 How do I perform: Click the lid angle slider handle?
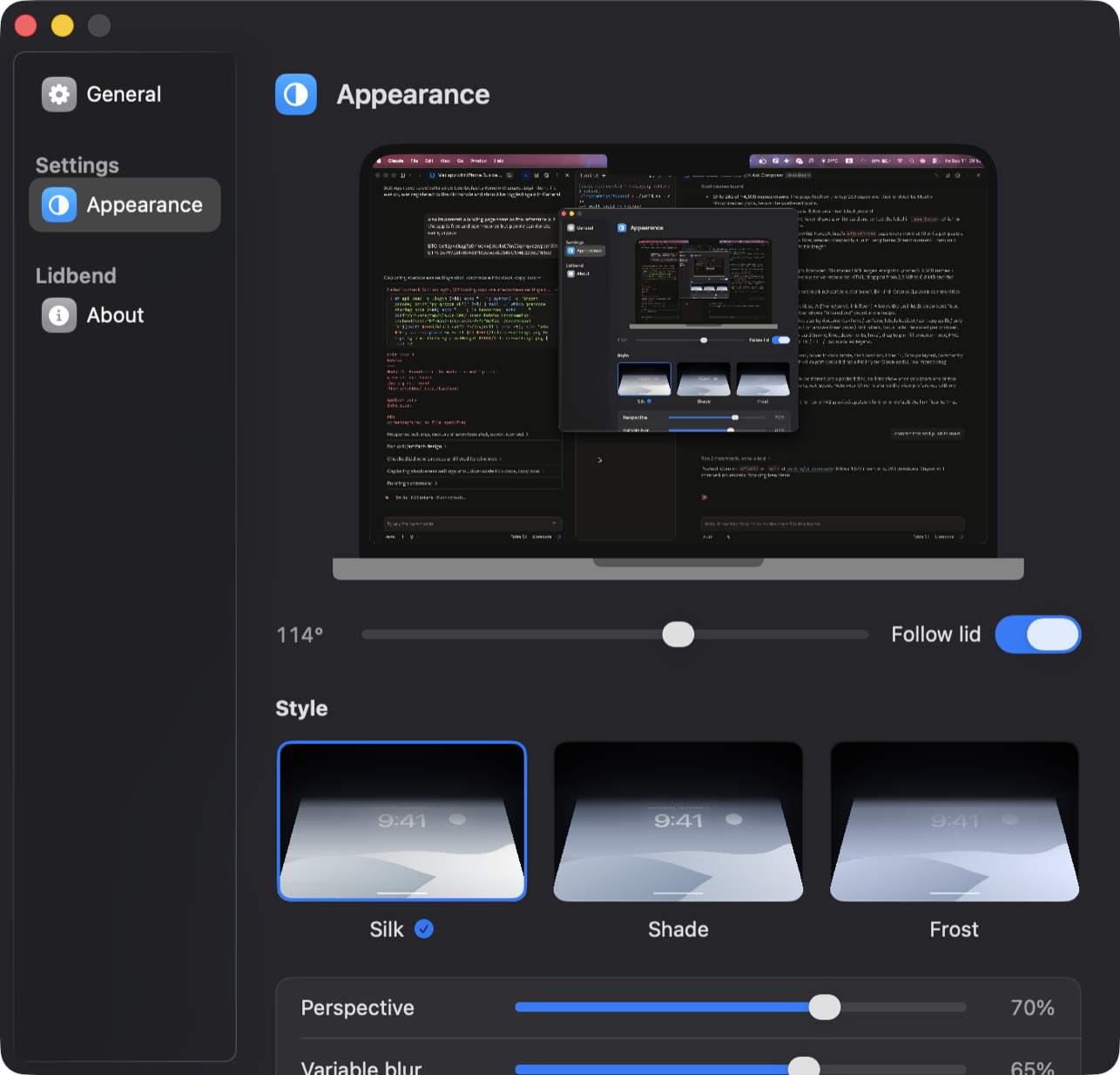(678, 634)
